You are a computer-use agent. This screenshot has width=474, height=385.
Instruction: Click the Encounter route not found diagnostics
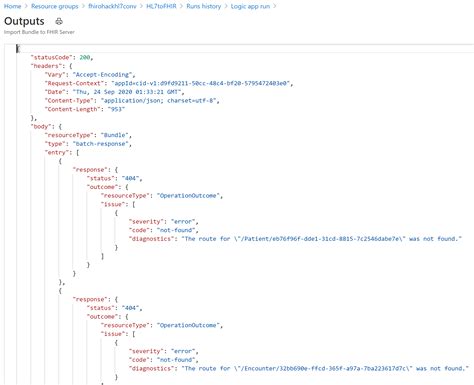click(x=298, y=369)
